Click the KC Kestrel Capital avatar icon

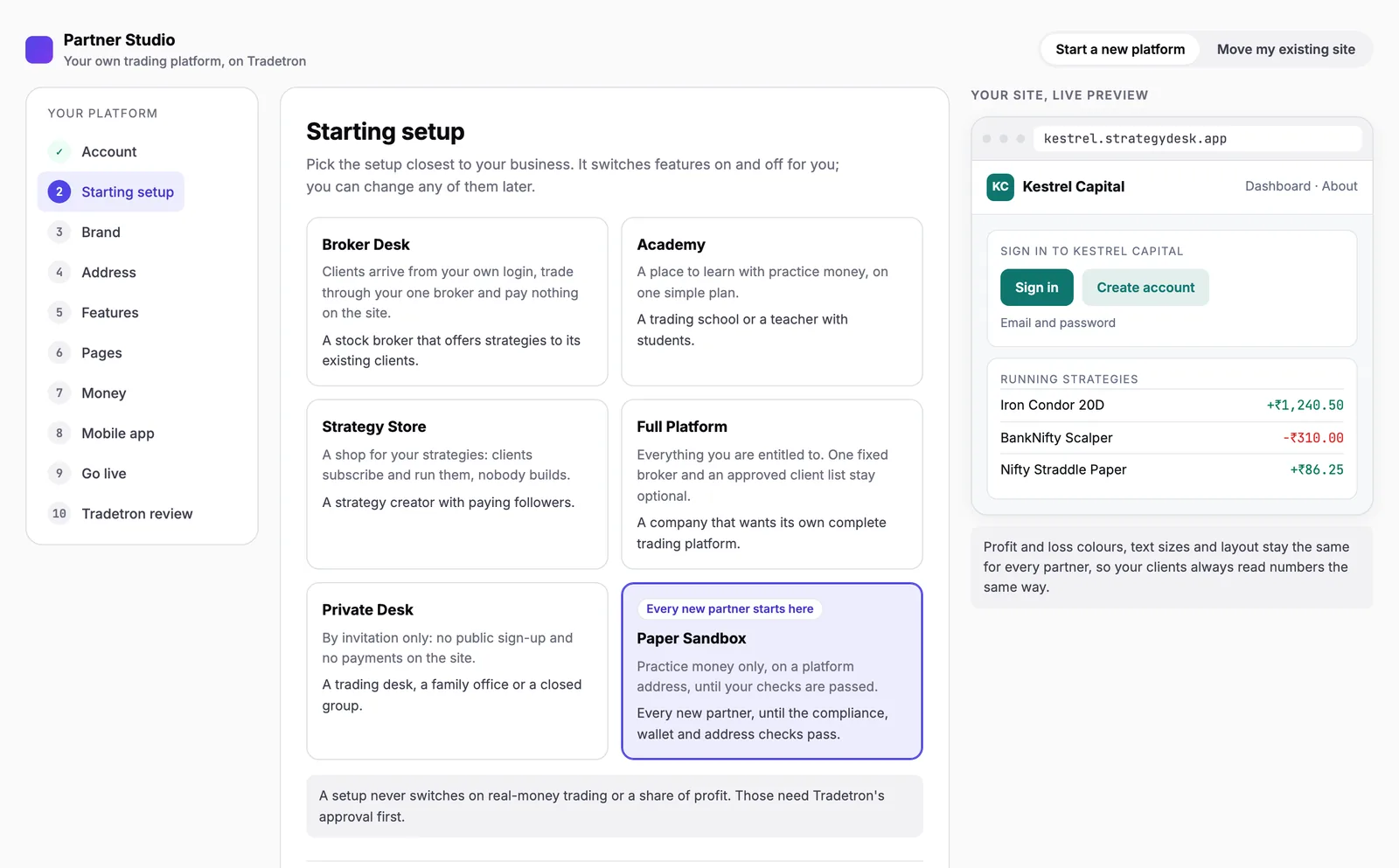[1000, 187]
